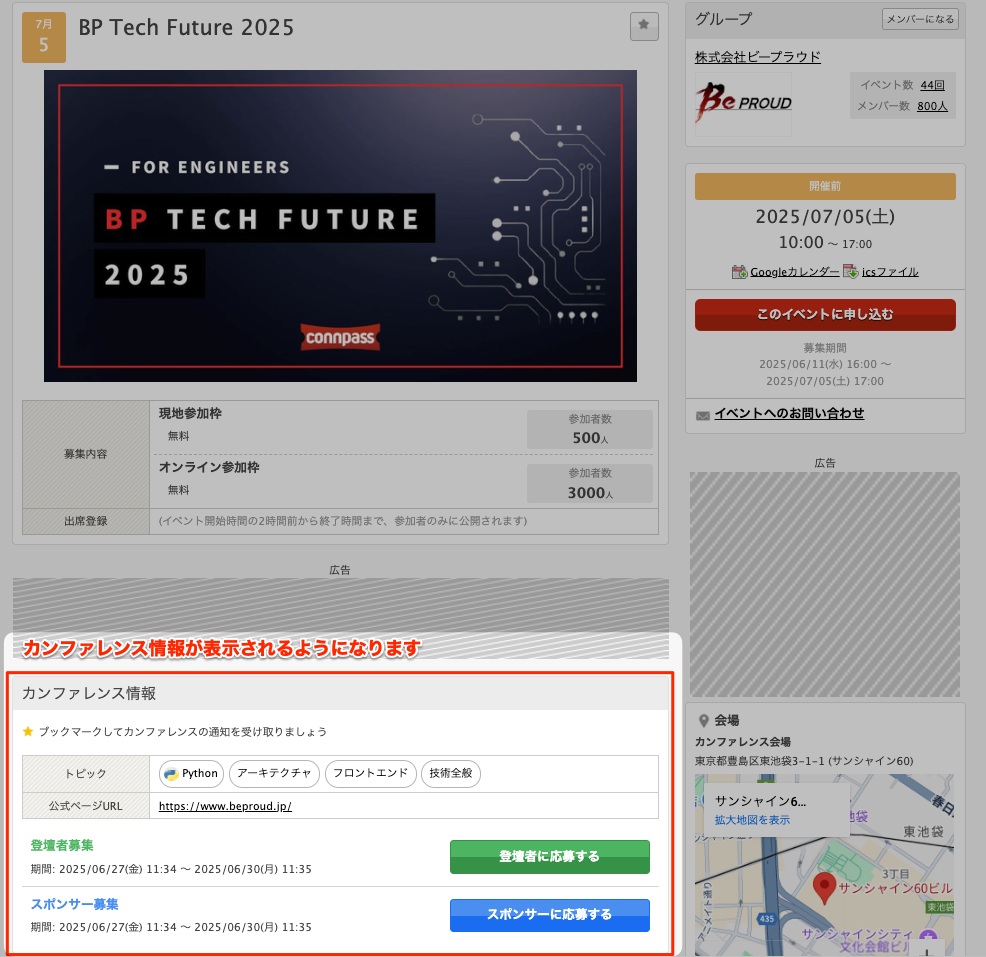986x957 pixels.
Task: Open the 株式会社ビープラウド group link
Action: pyautogui.click(x=757, y=57)
